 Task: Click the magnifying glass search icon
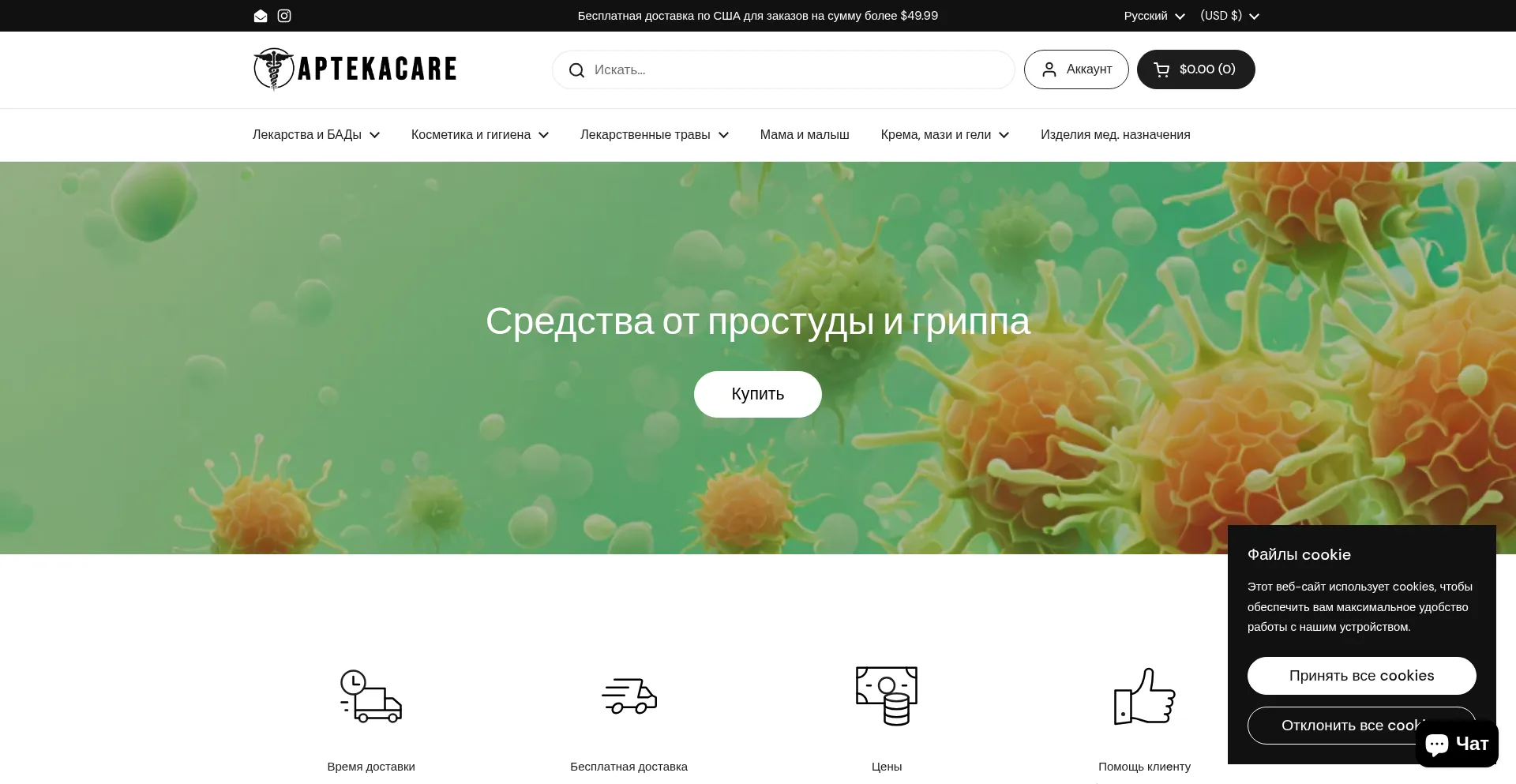pyautogui.click(x=576, y=70)
